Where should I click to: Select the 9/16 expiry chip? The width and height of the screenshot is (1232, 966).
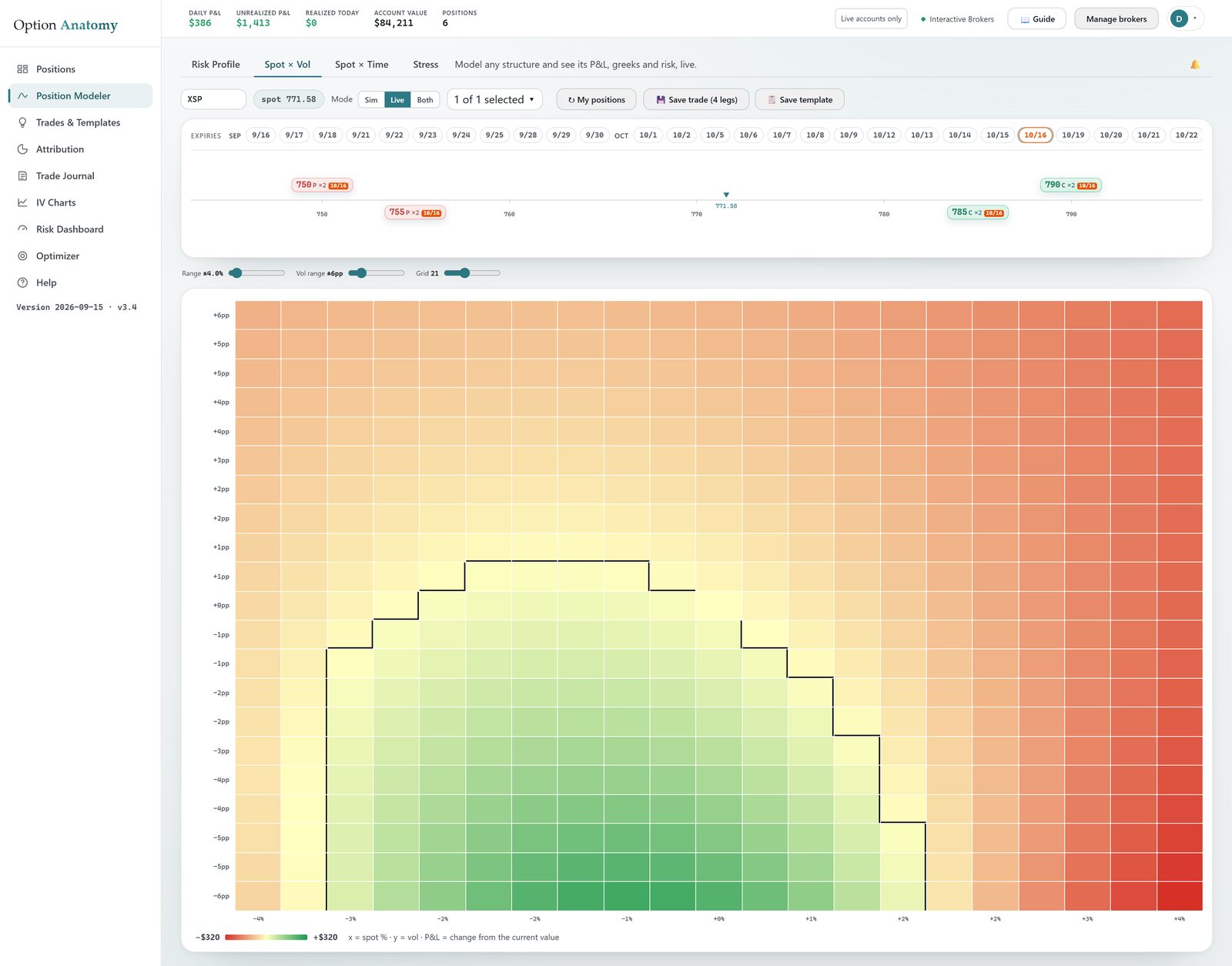pos(261,135)
